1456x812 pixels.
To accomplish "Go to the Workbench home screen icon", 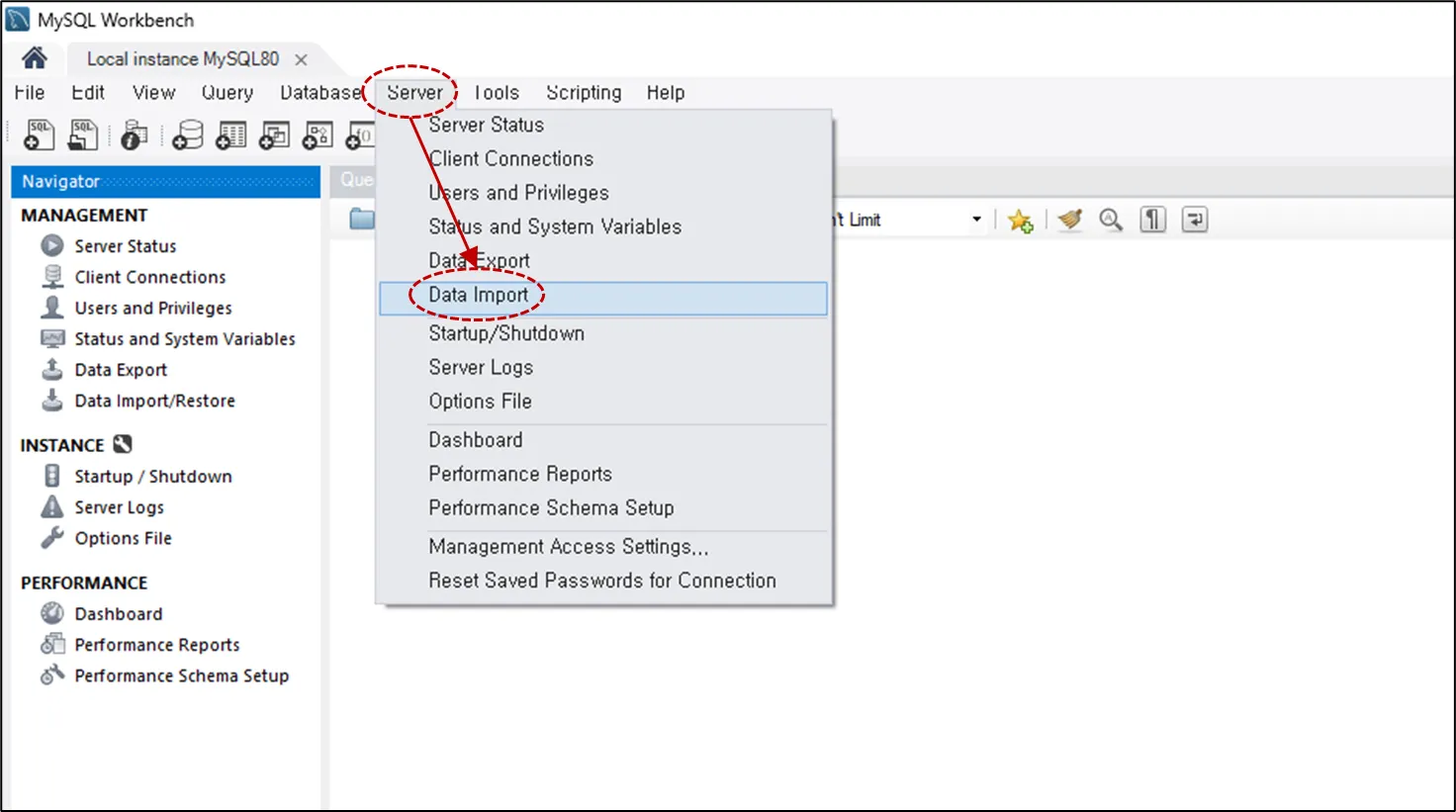I will point(35,58).
